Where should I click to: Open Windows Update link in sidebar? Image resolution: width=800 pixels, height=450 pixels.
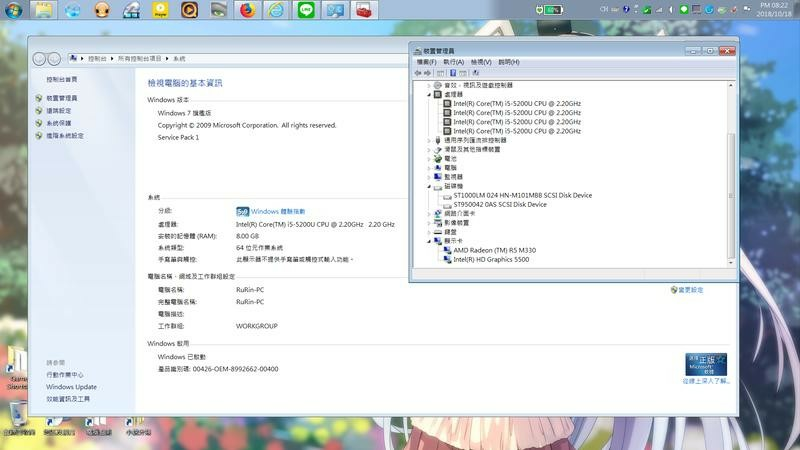coord(71,387)
